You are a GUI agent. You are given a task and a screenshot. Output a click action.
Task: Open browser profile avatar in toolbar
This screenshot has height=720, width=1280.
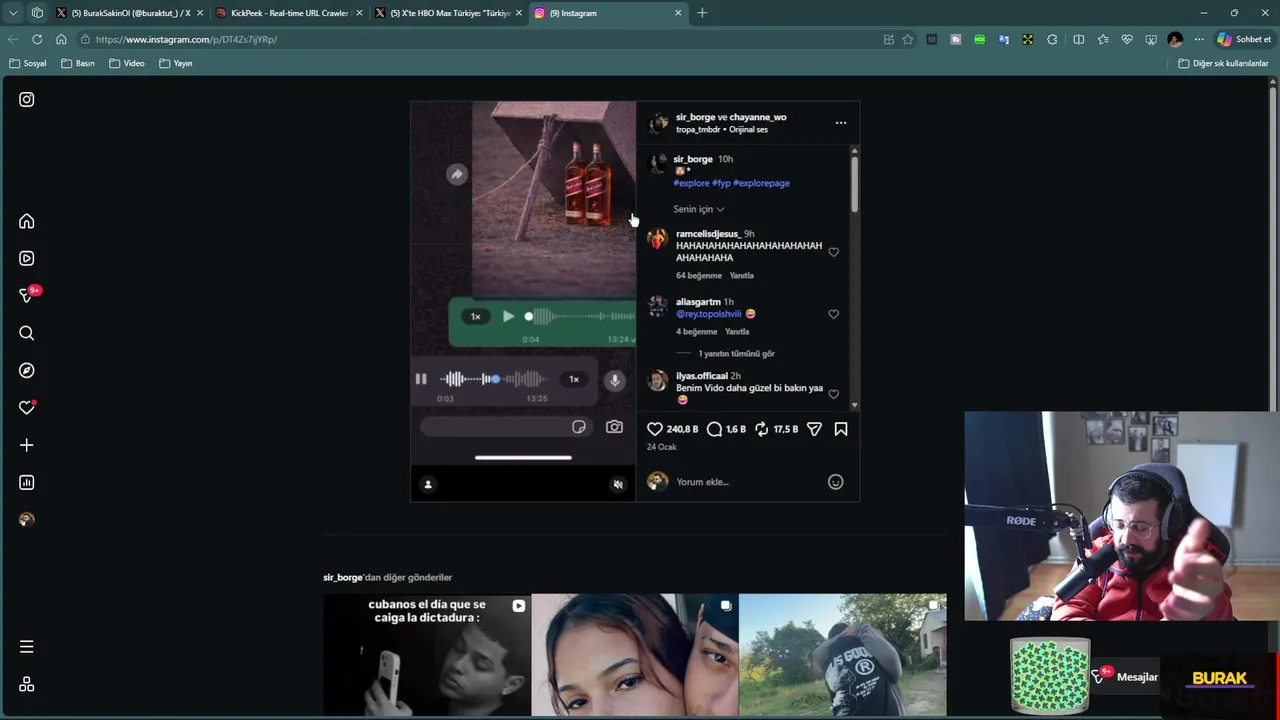1175,39
